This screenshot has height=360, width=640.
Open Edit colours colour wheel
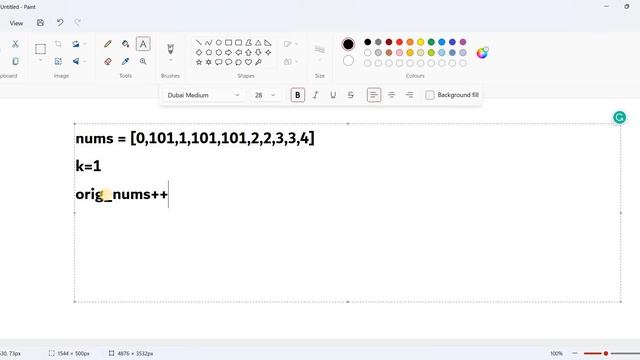[482, 53]
